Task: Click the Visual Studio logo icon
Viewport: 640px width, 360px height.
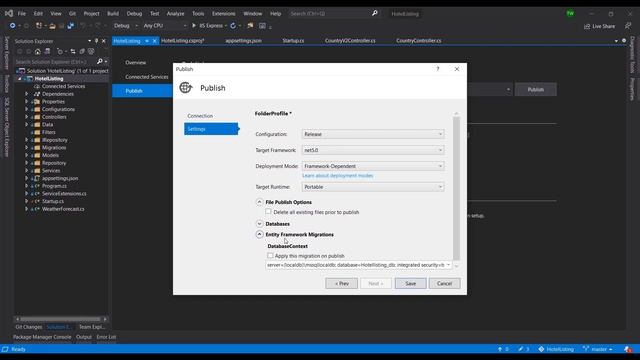Action: click(9, 13)
